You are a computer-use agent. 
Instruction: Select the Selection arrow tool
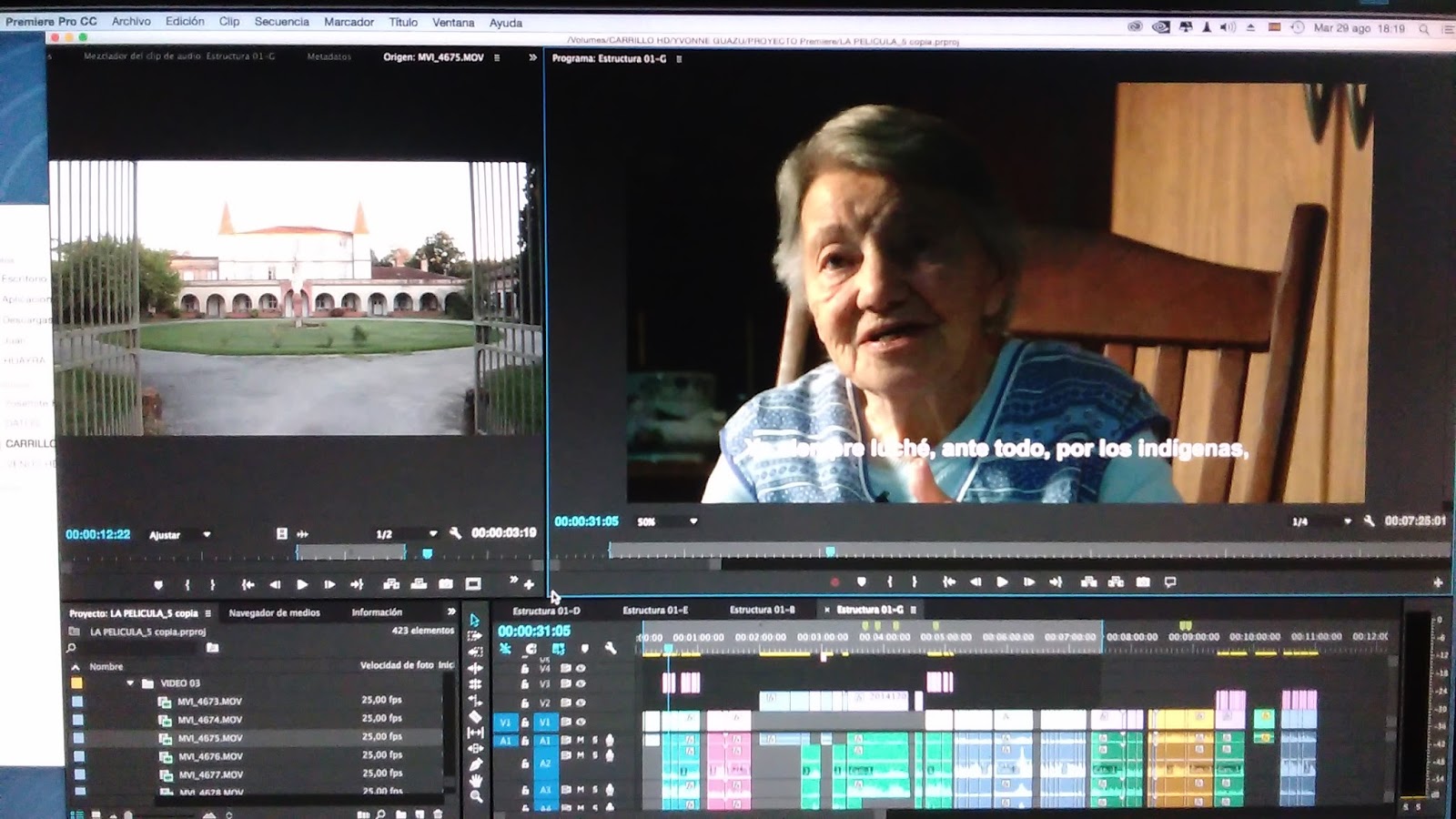(x=475, y=620)
